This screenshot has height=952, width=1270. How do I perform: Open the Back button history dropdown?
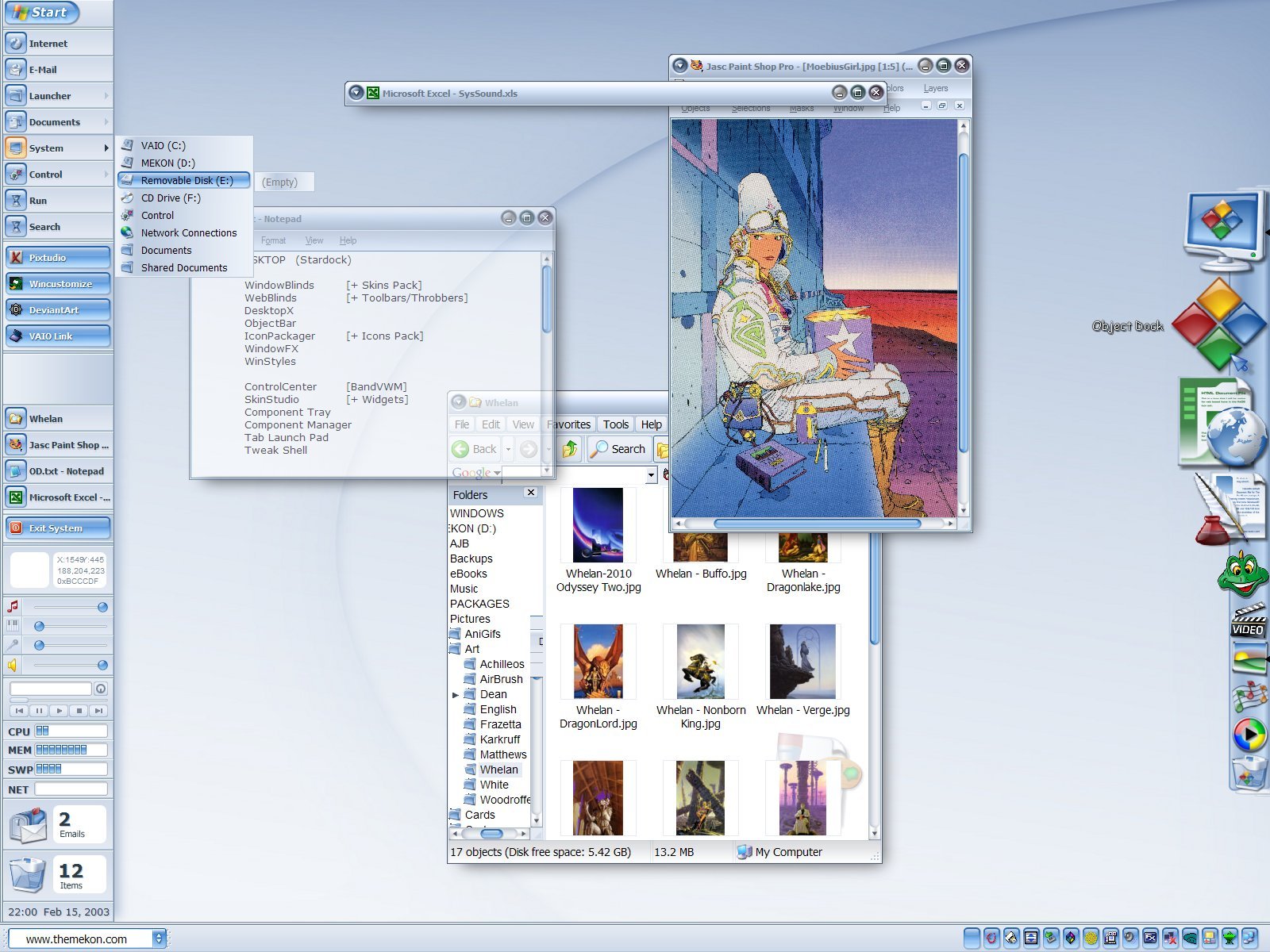click(x=508, y=449)
